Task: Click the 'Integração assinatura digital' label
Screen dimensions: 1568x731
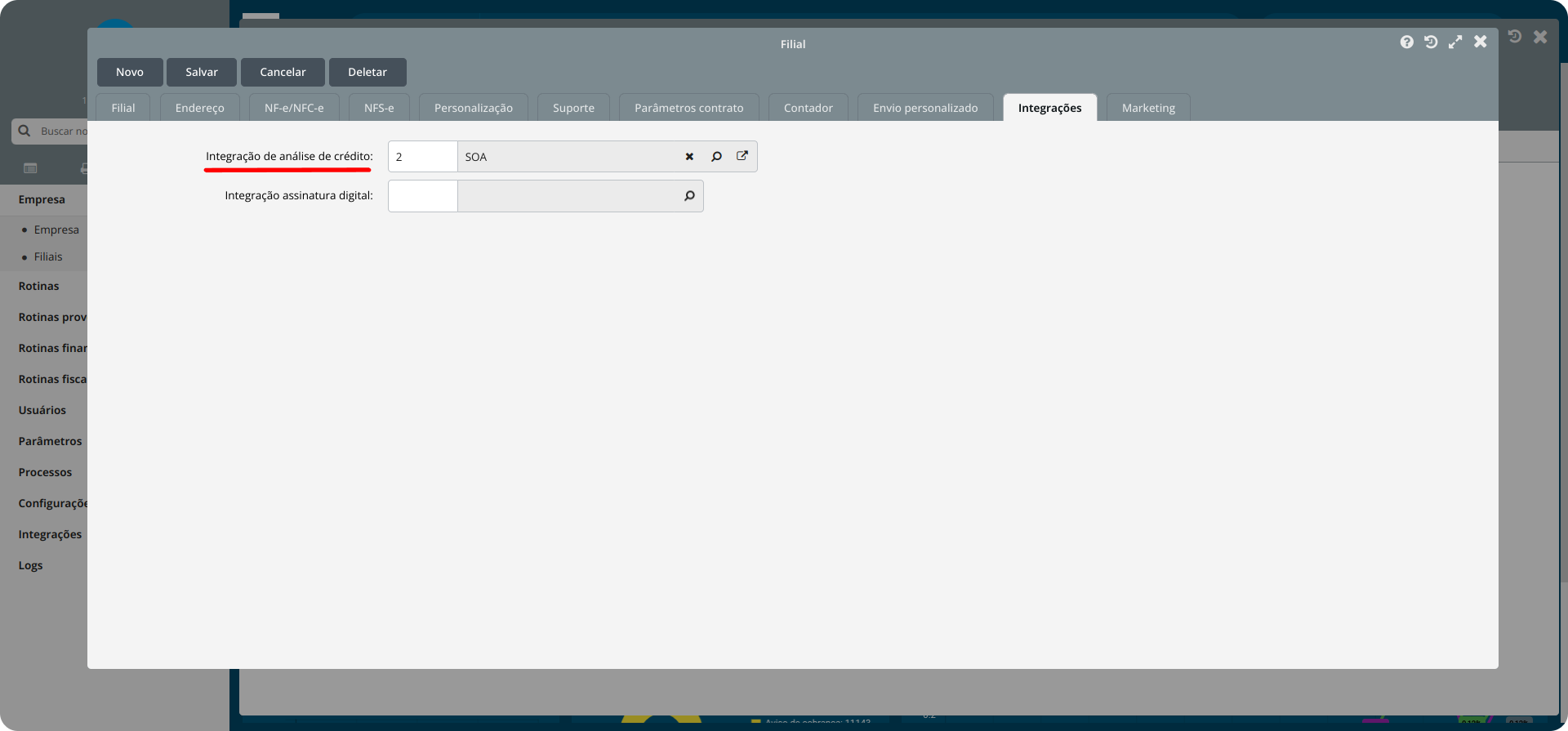Action: click(299, 195)
